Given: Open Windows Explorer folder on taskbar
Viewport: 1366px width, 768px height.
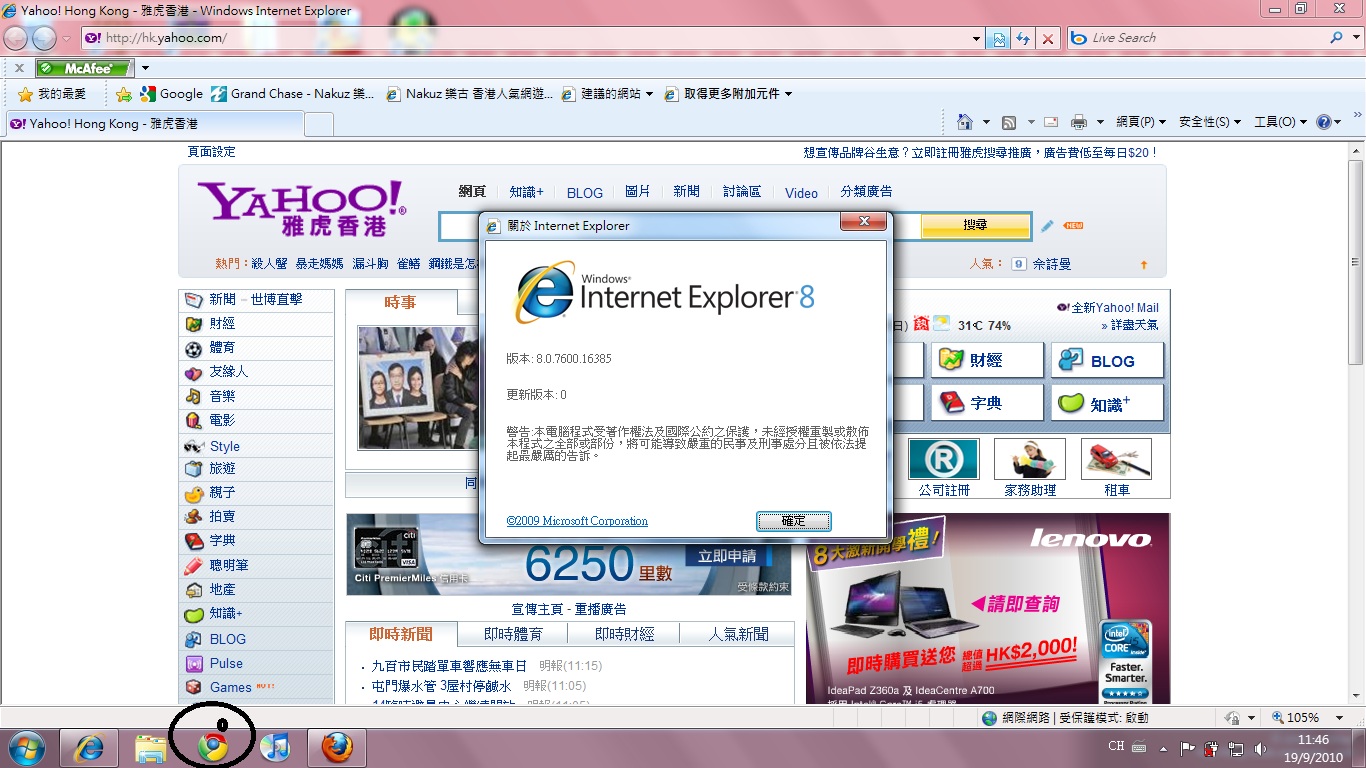Looking at the screenshot, I should pyautogui.click(x=151, y=747).
